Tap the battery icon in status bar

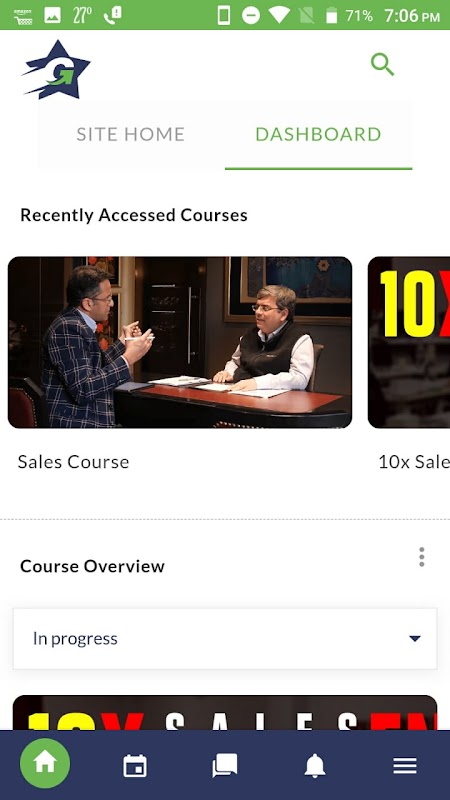click(332, 15)
